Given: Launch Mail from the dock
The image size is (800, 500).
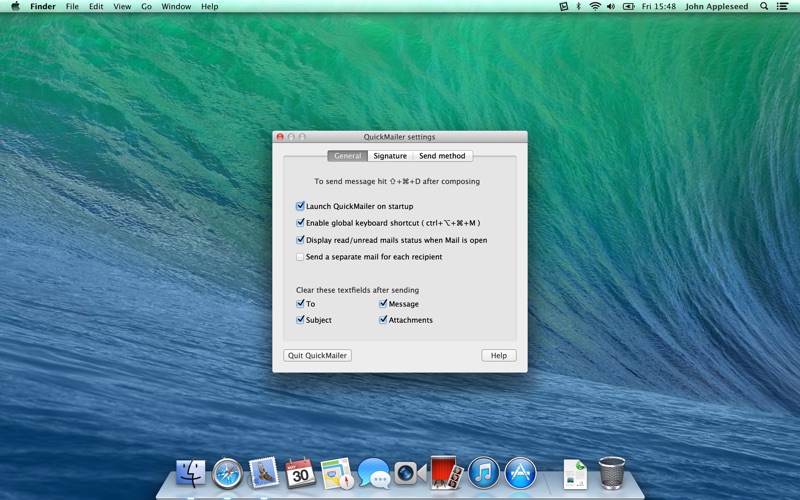Looking at the screenshot, I should 264,472.
